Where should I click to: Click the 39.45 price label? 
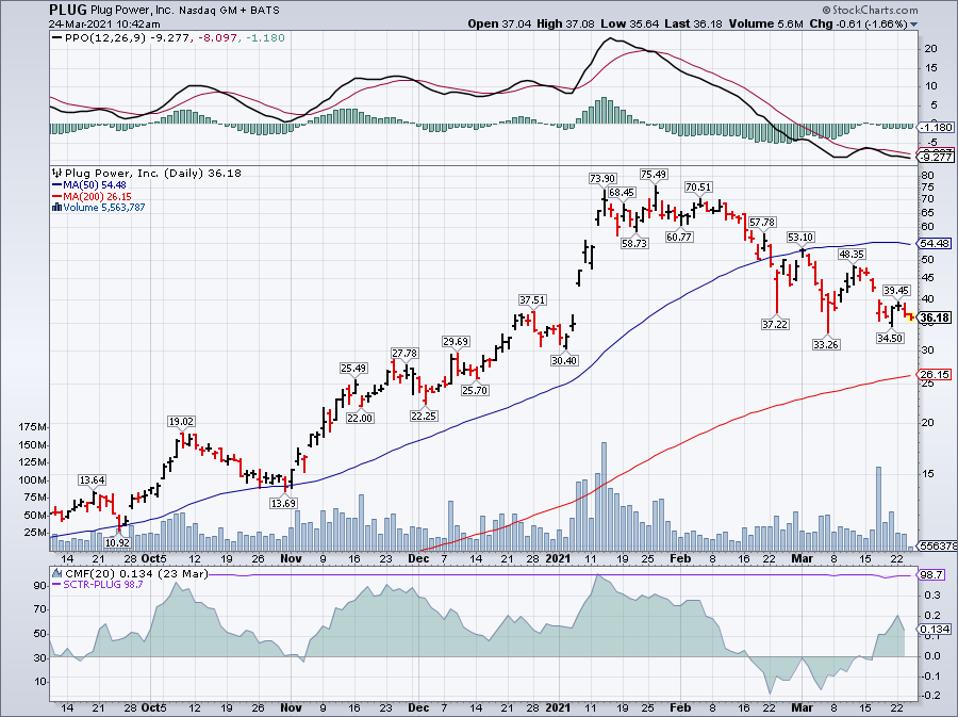click(896, 291)
